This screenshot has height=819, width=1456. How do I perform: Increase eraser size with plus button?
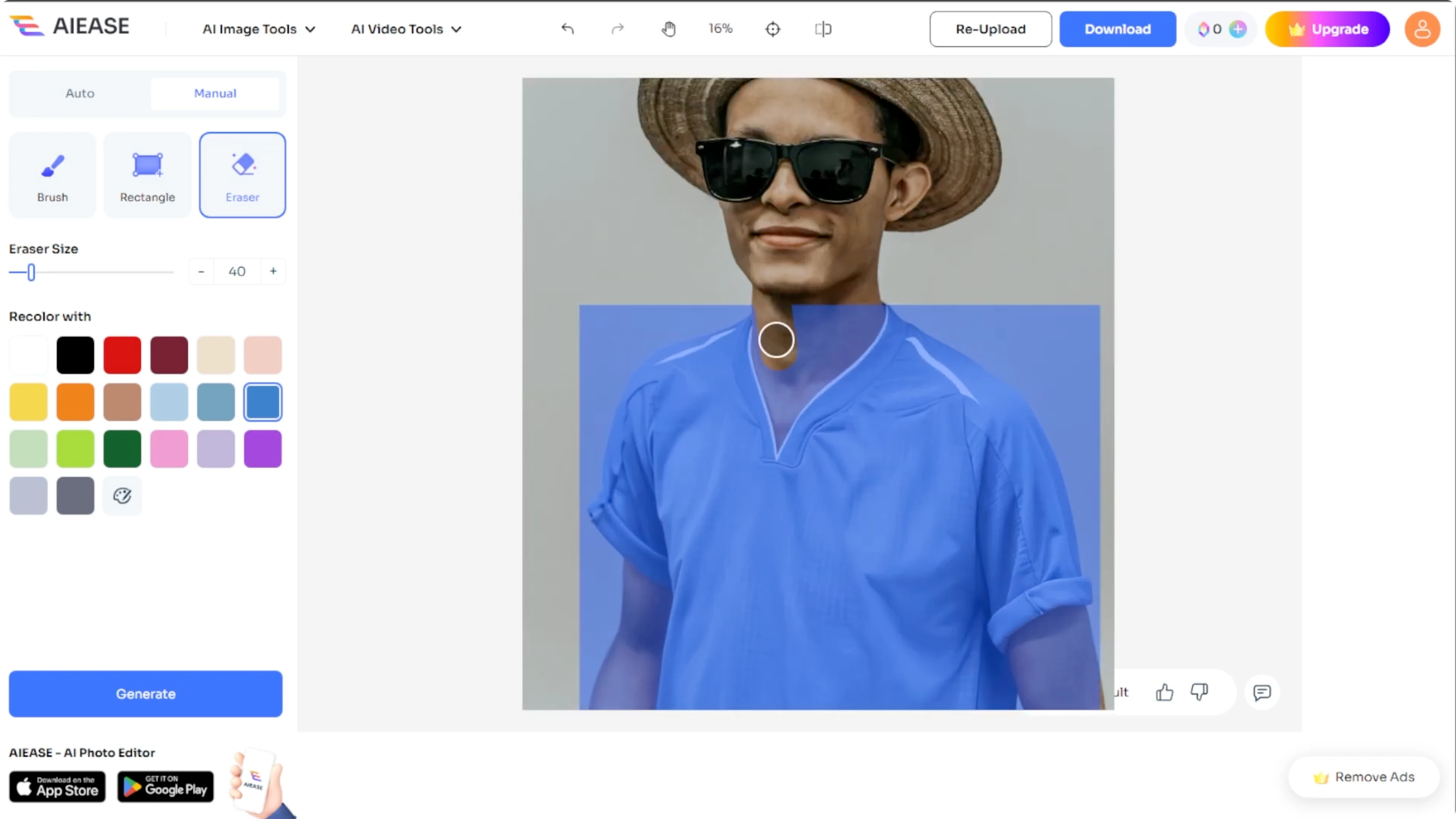(273, 271)
